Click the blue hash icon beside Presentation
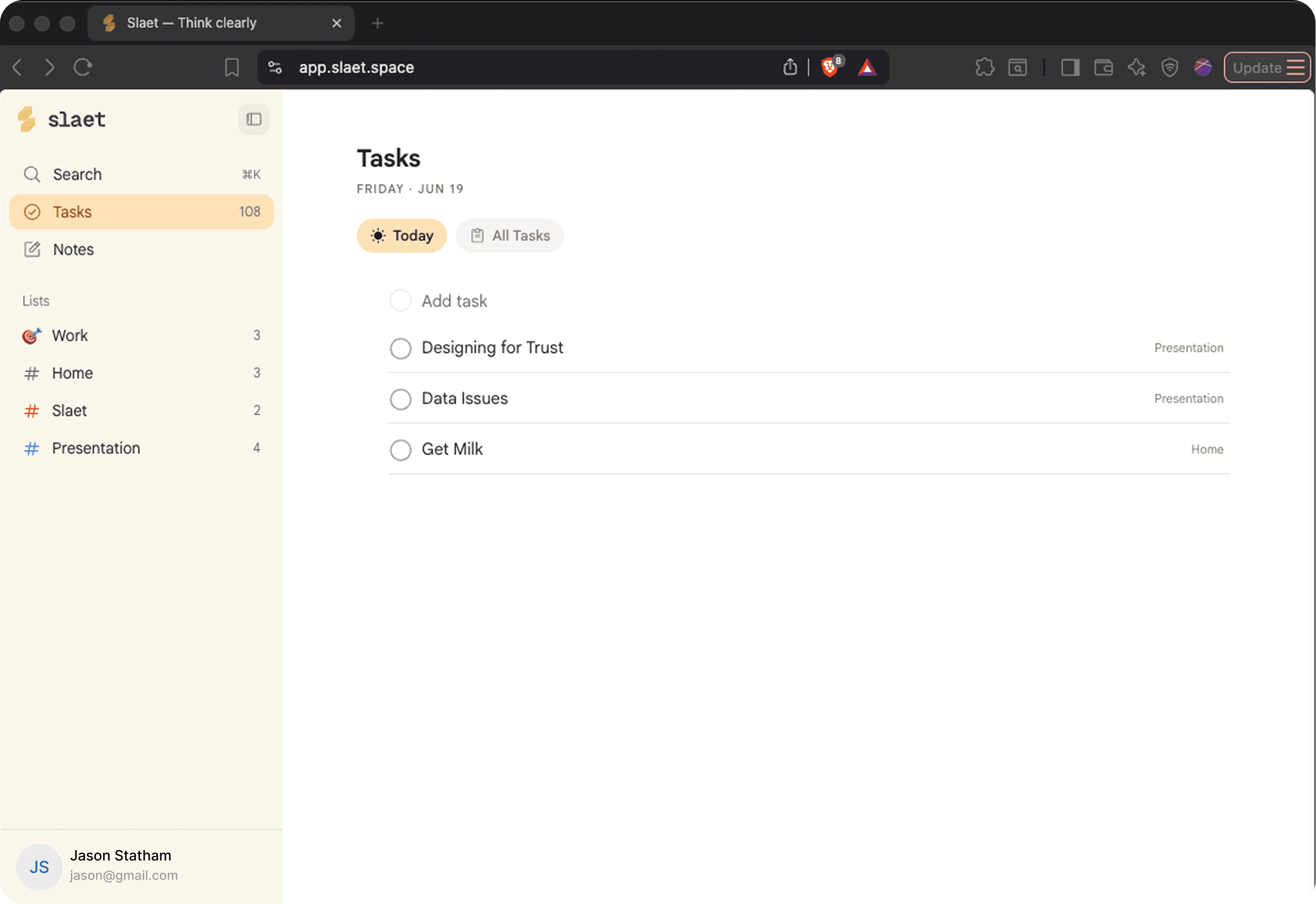The height and width of the screenshot is (904, 1316). [32, 449]
